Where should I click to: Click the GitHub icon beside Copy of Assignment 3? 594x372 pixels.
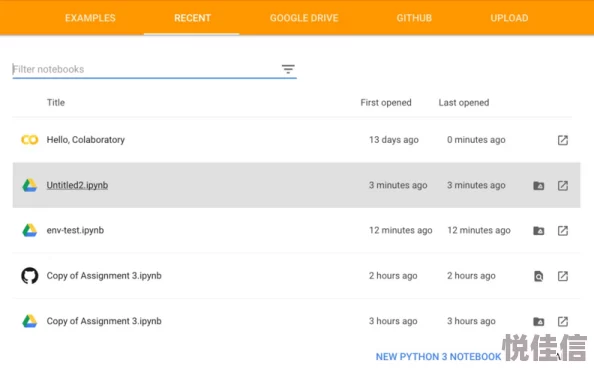pos(30,276)
